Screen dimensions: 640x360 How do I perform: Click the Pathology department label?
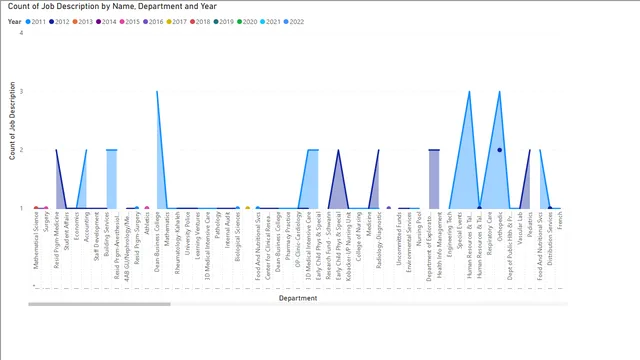[218, 225]
